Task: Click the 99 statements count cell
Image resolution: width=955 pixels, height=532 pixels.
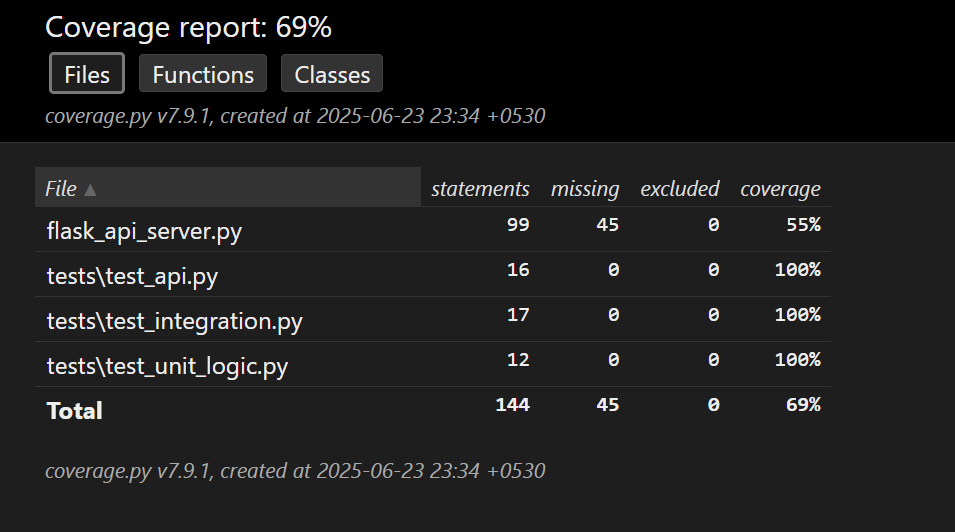Action: pos(517,225)
